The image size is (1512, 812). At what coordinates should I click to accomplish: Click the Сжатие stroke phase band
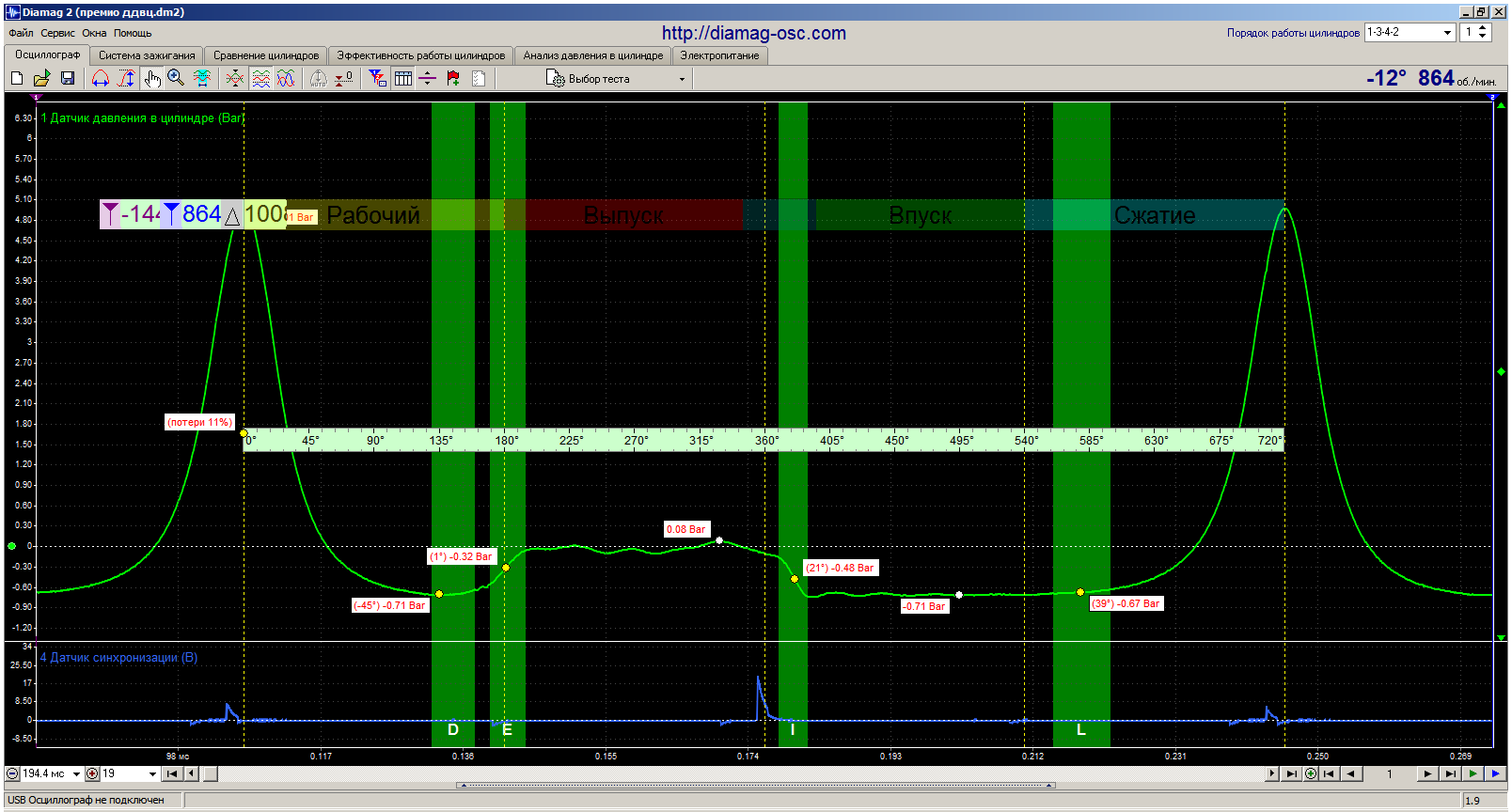tap(1155, 215)
